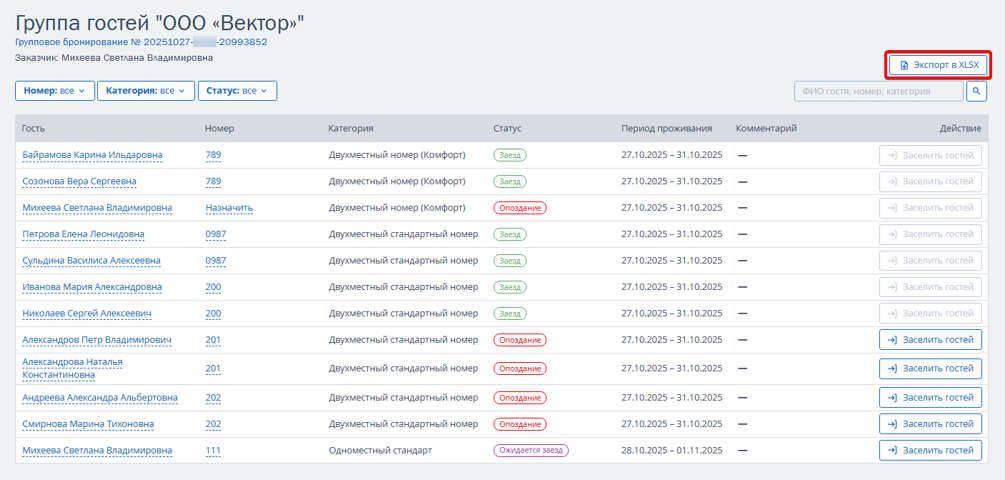
Task: Open guest Байрамова Карина Ильдаровна
Action: 92,155
